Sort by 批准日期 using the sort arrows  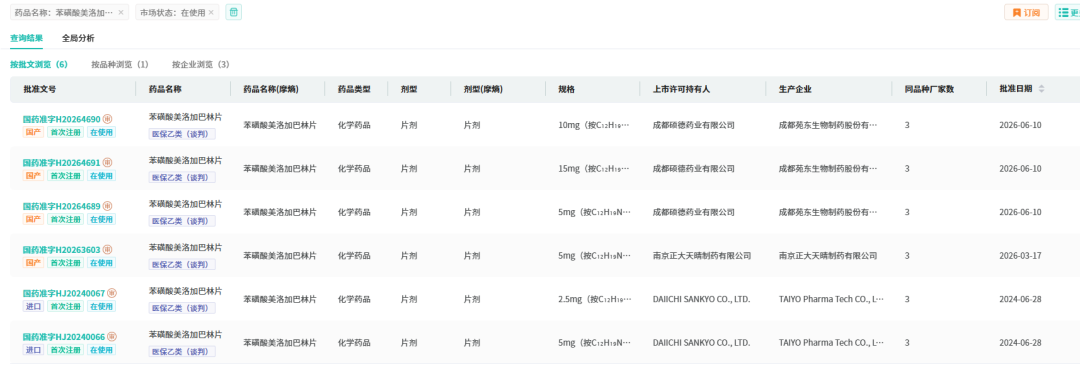[x=1041, y=89]
